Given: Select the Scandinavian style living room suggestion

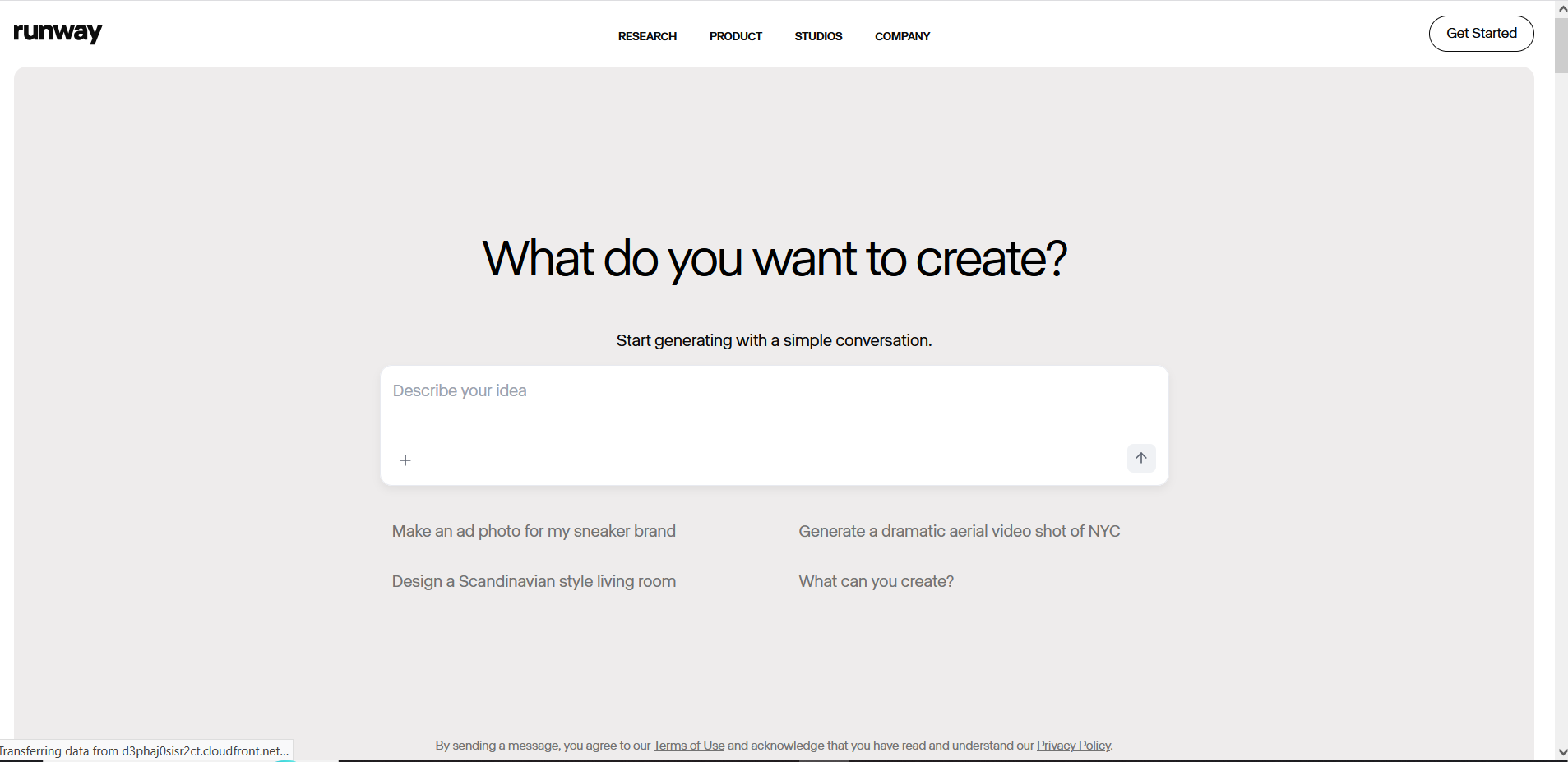Looking at the screenshot, I should tap(534, 582).
